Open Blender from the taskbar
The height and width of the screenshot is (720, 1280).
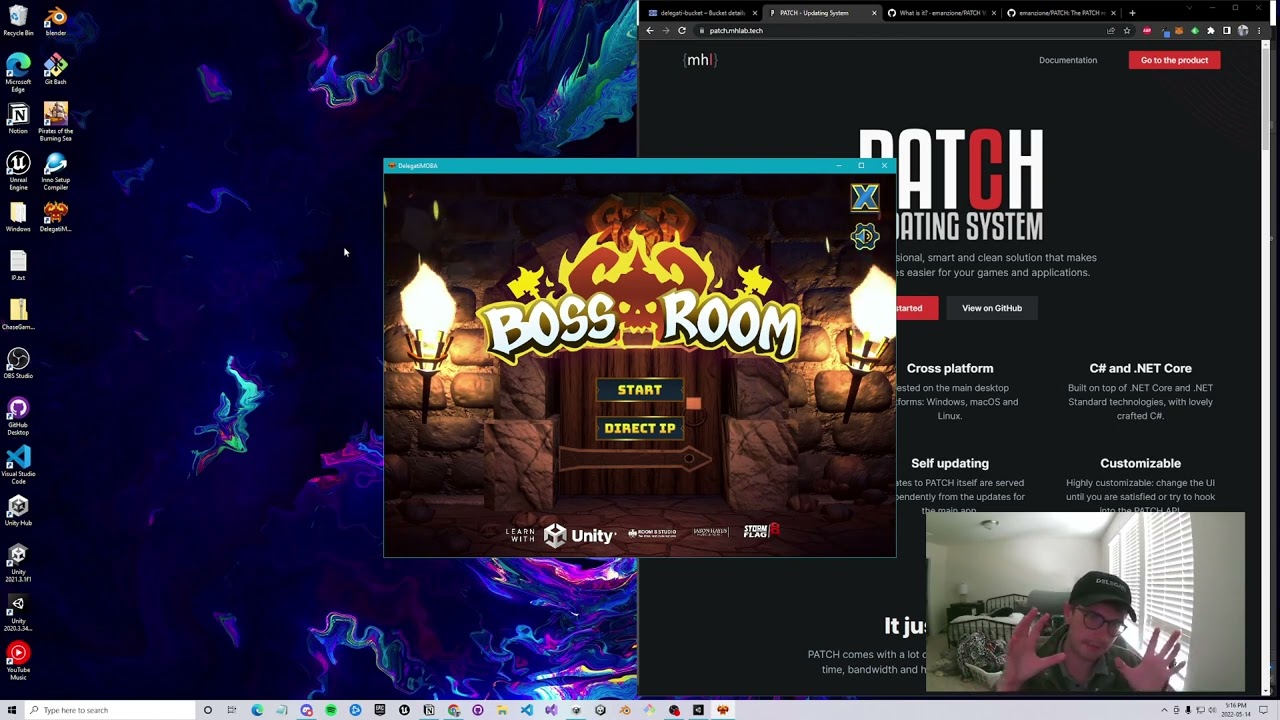(625, 710)
